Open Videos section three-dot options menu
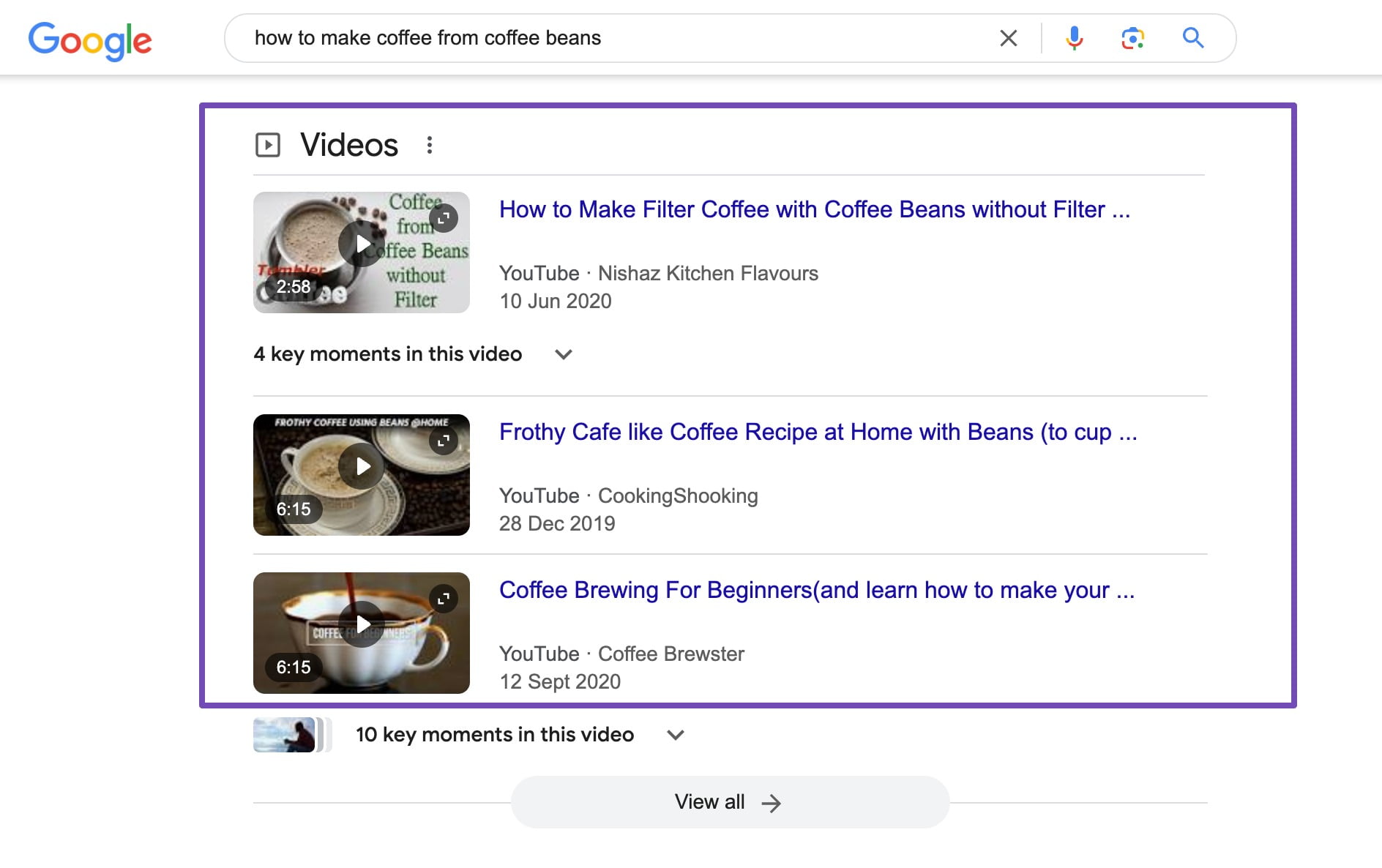 click(430, 145)
